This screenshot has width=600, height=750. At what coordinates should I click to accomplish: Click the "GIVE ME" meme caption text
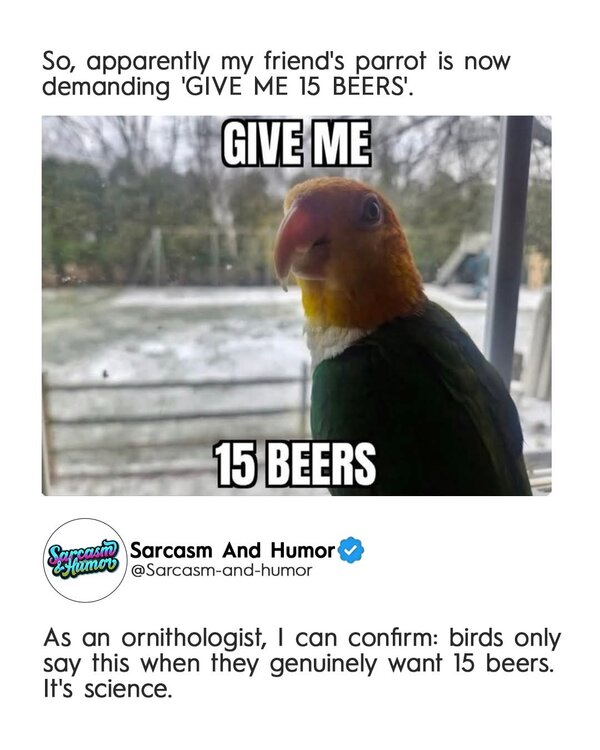(297, 143)
